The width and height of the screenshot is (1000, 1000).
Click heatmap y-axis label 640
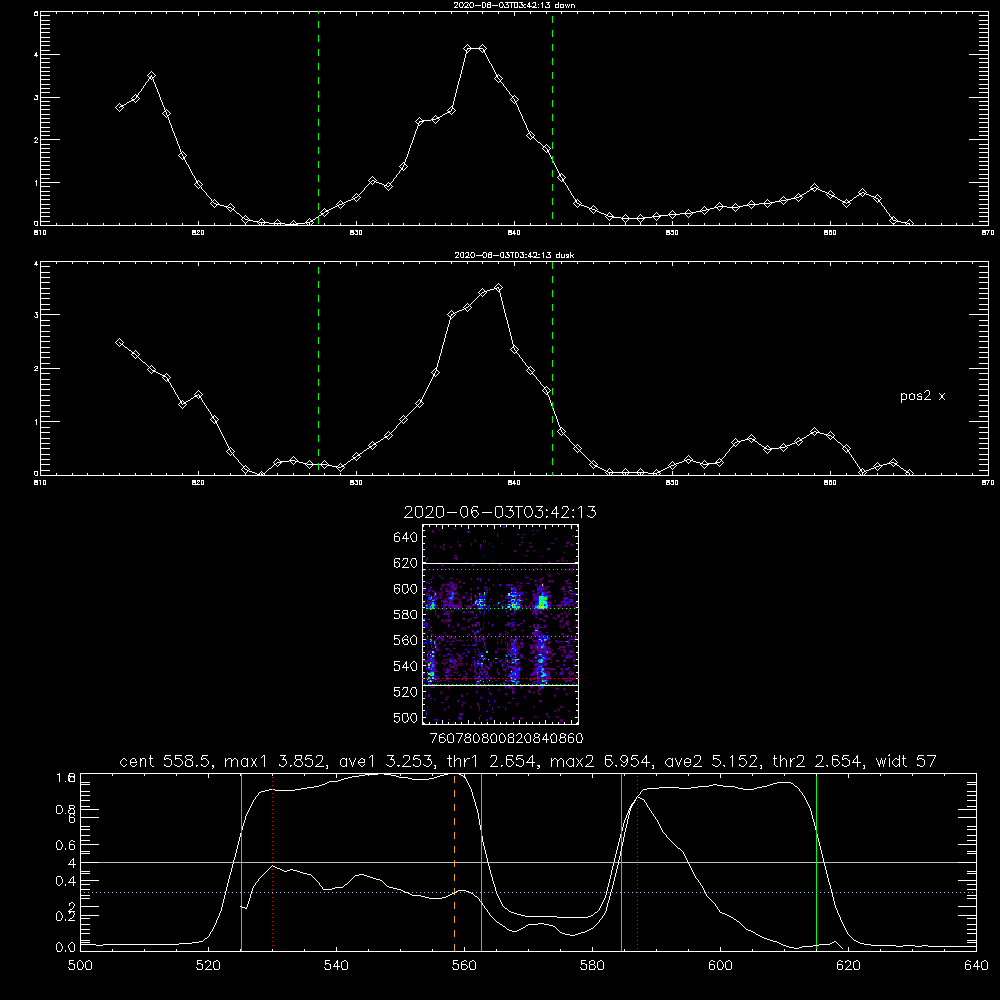(x=406, y=538)
